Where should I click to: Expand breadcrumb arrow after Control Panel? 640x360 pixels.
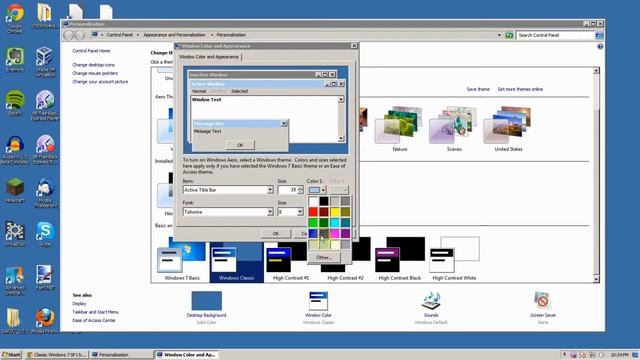pyautogui.click(x=138, y=35)
